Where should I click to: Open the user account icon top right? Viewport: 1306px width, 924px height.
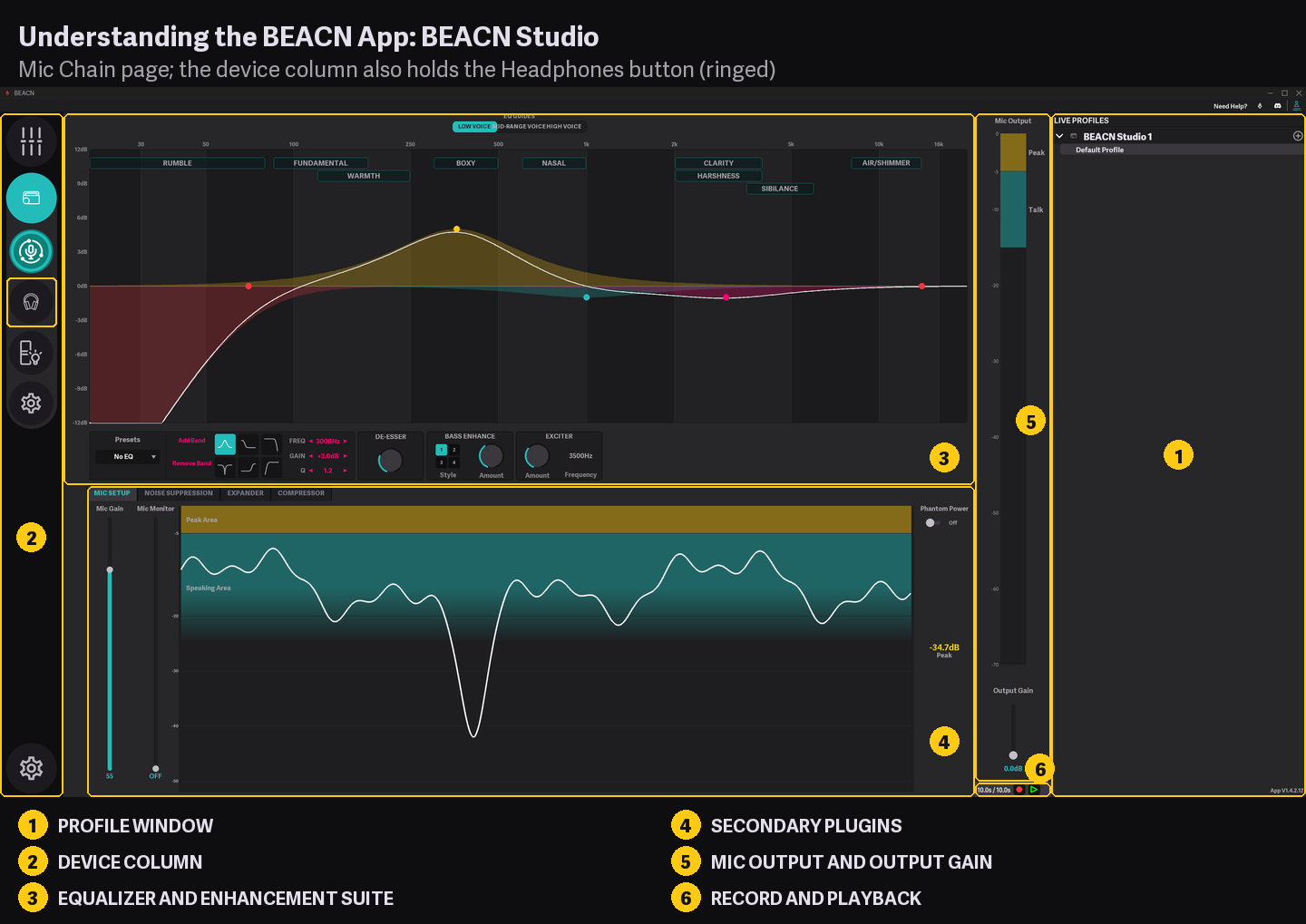tap(1297, 106)
